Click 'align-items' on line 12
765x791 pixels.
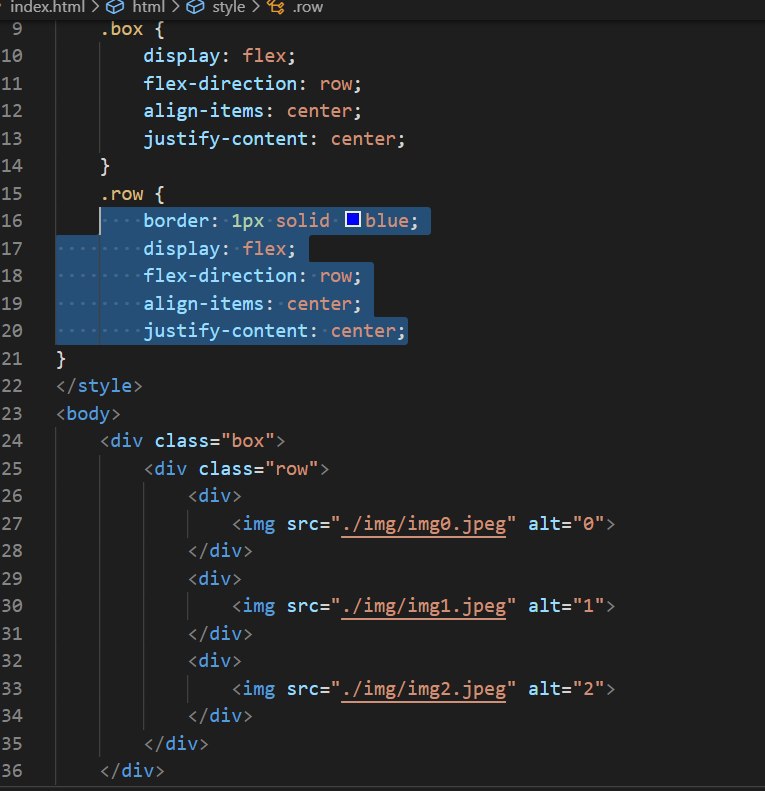(203, 111)
